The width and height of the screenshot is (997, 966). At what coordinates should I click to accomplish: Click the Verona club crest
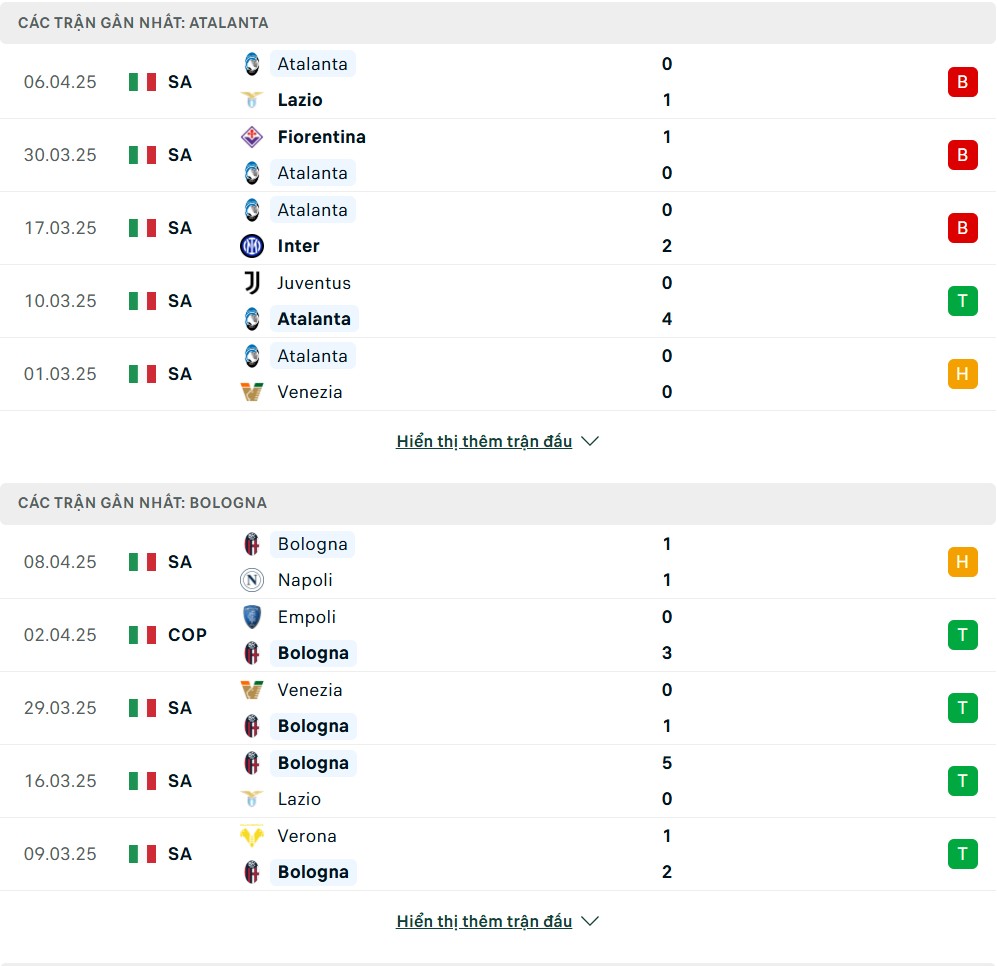click(x=252, y=836)
